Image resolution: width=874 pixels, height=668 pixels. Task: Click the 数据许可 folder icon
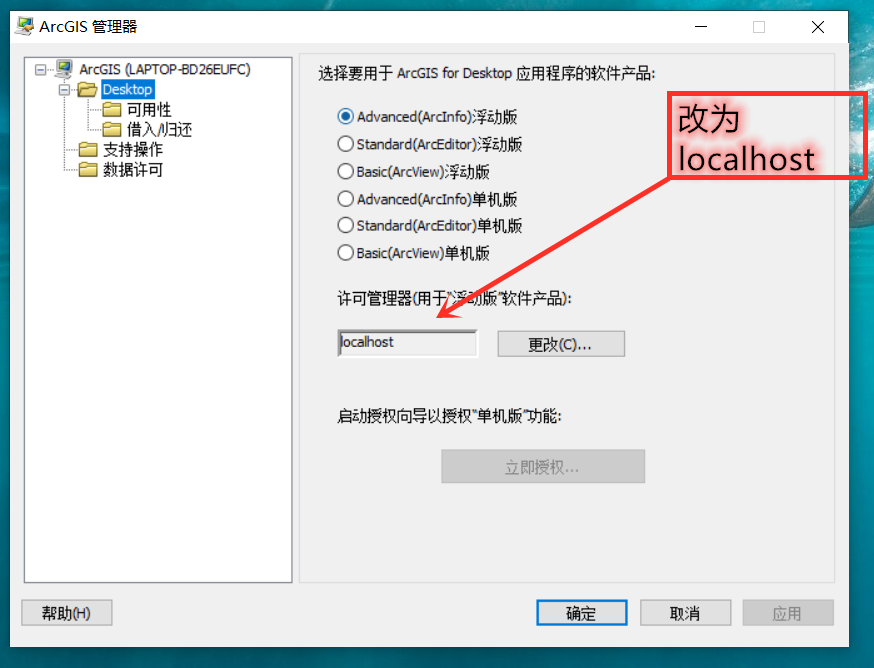point(88,170)
